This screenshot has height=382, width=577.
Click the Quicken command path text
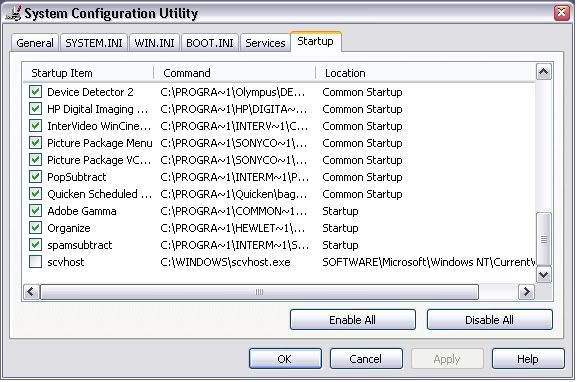pyautogui.click(x=234, y=194)
